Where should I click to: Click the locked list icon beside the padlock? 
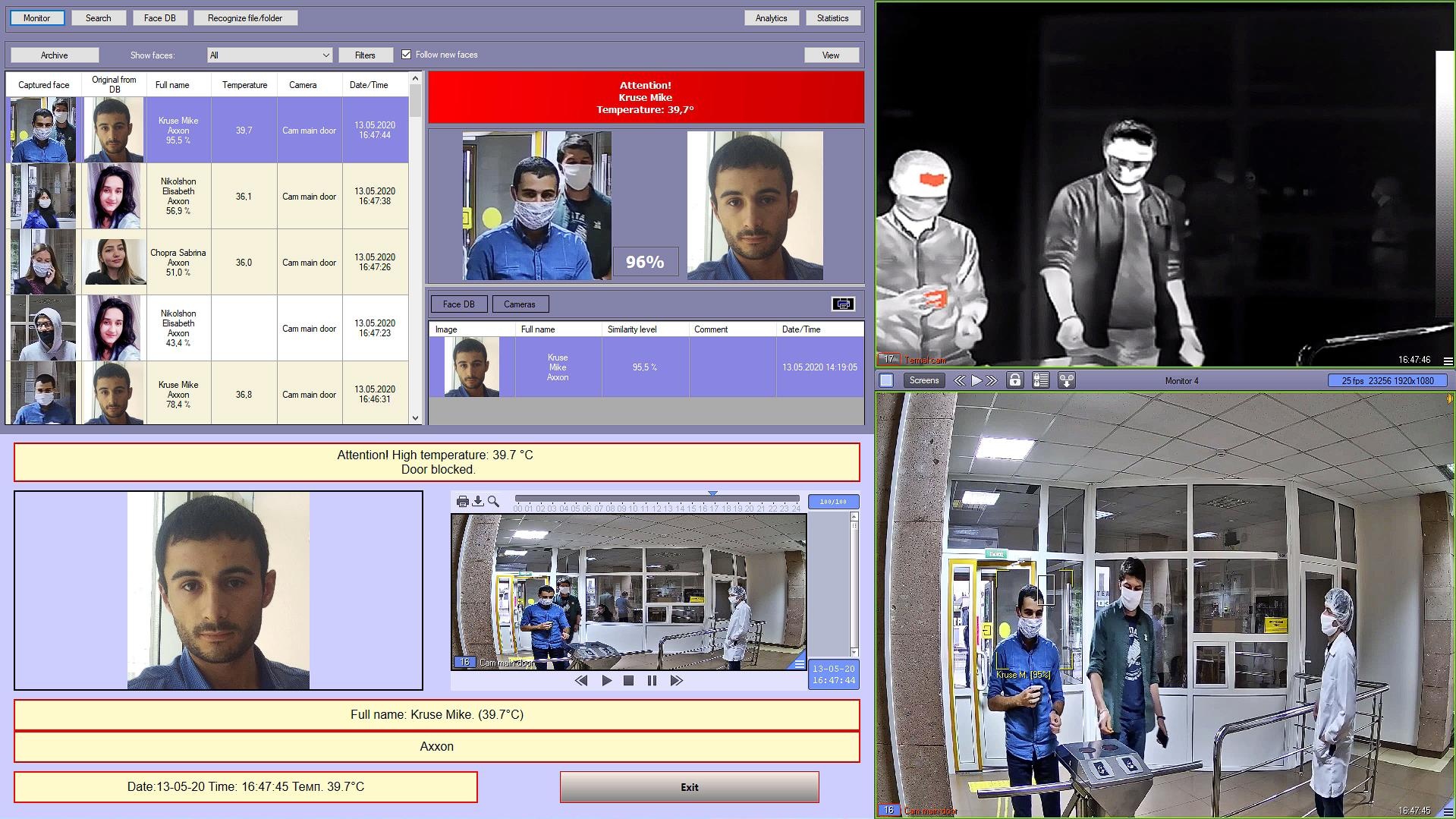click(1040, 380)
